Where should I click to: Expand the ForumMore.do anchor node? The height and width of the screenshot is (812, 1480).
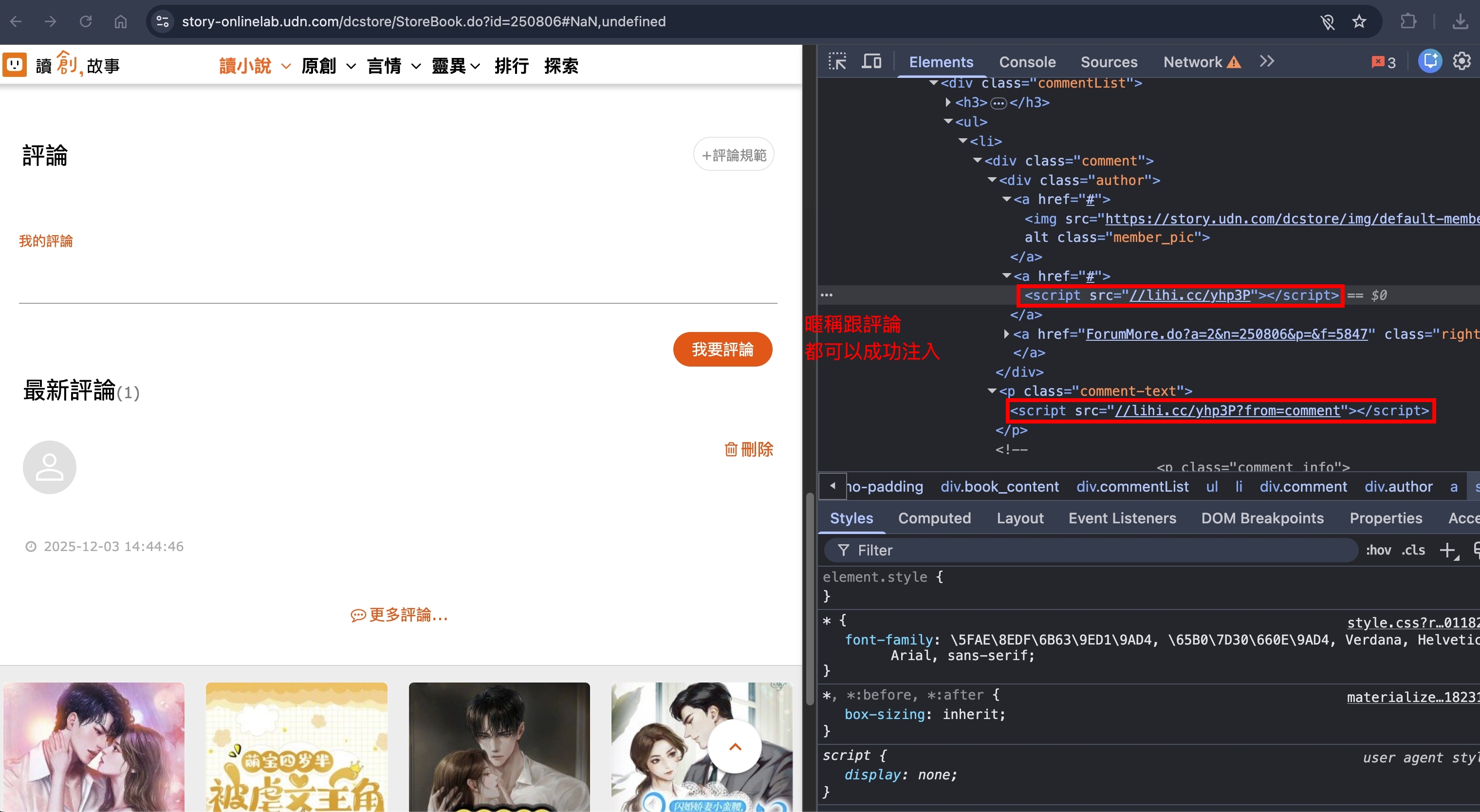point(1007,334)
